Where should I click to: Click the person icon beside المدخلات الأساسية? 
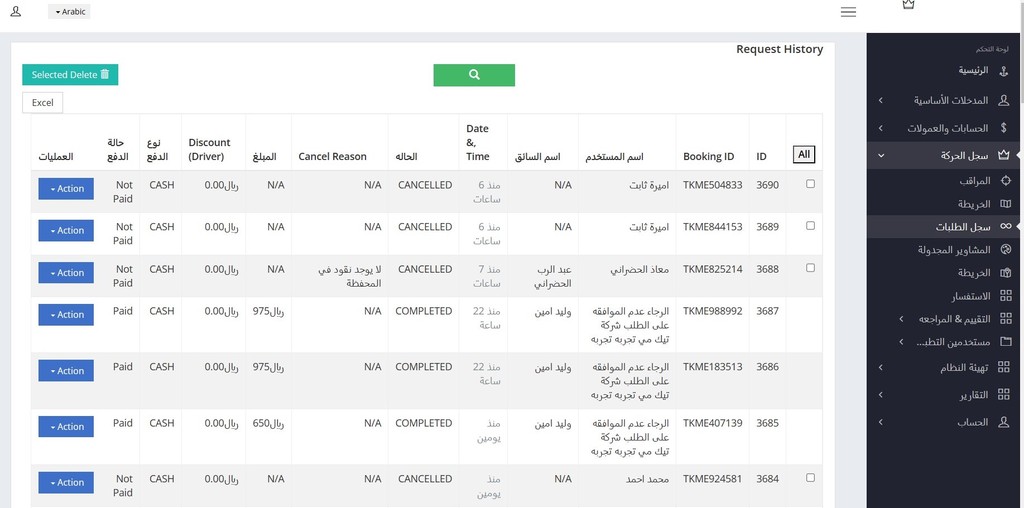[1004, 100]
